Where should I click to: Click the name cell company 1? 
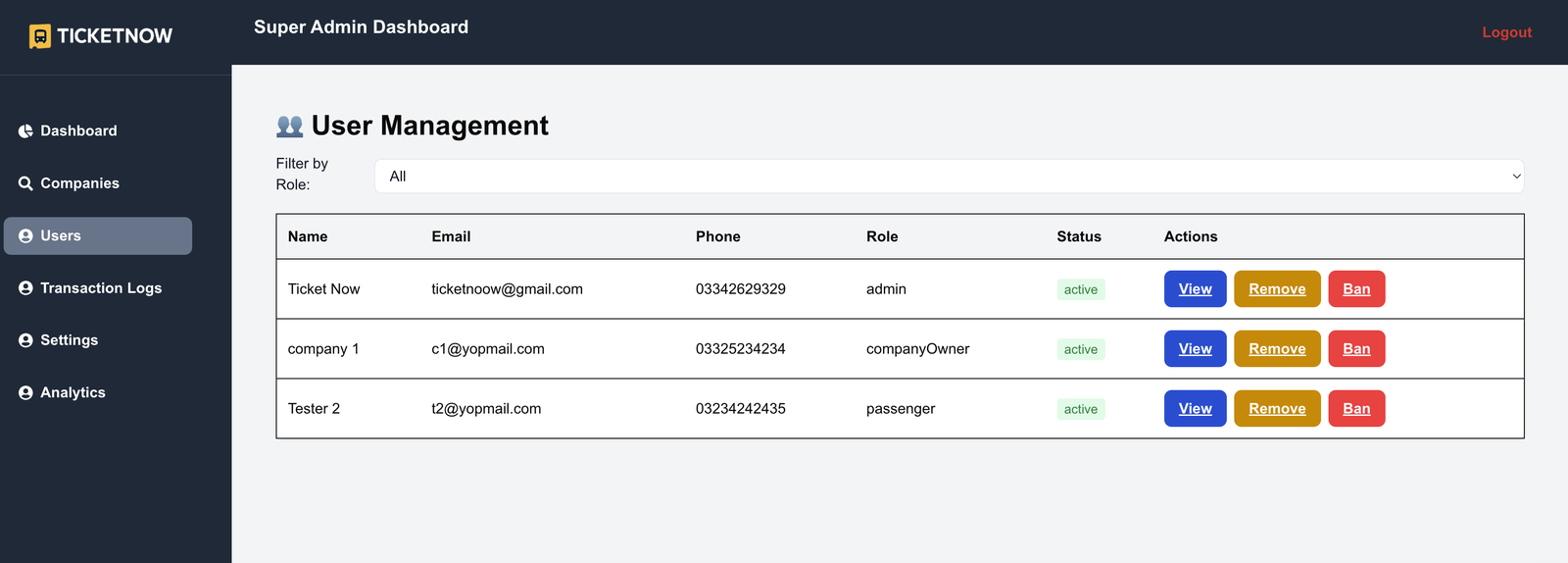323,349
